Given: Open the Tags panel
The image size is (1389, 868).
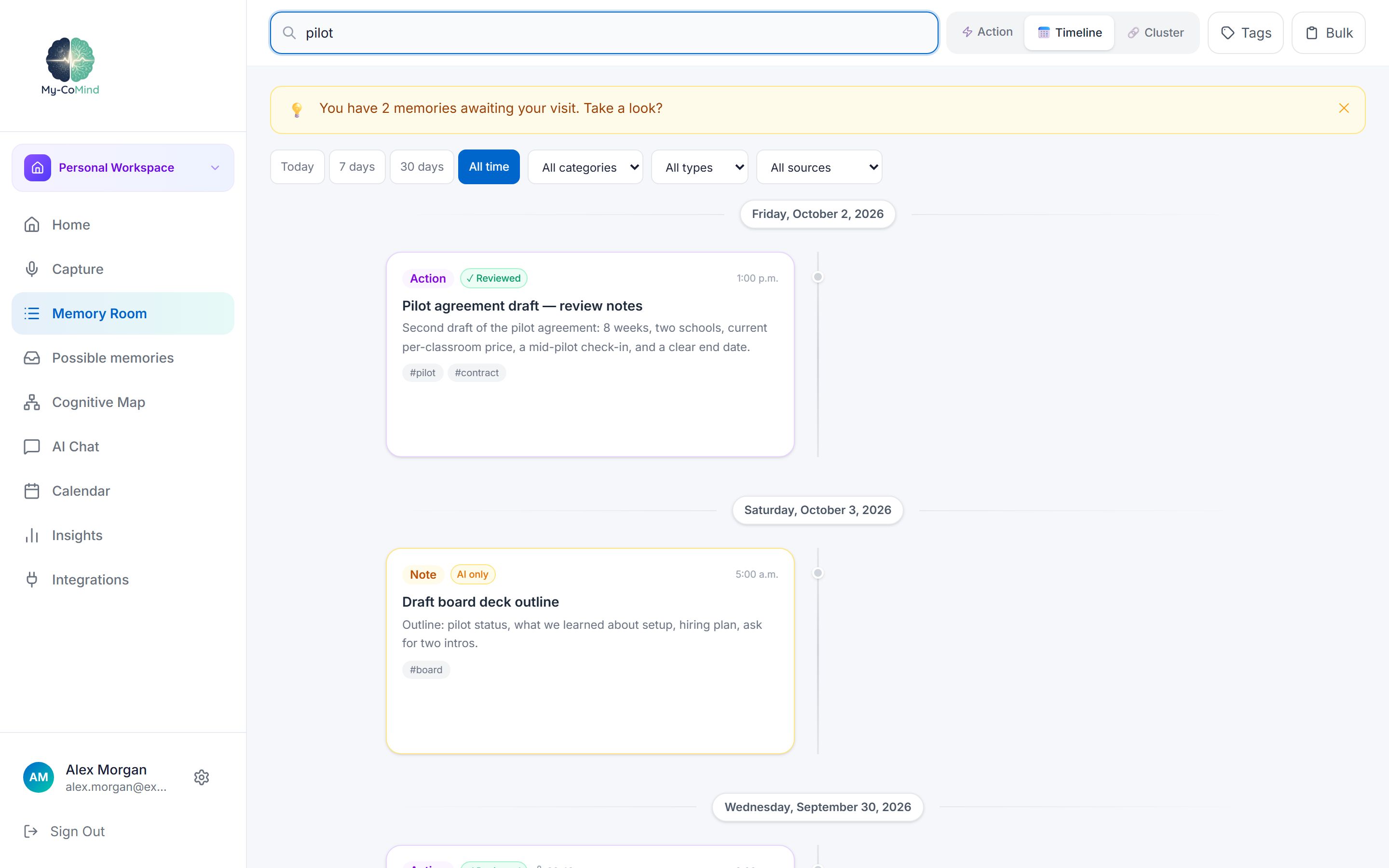Looking at the screenshot, I should coord(1245,33).
